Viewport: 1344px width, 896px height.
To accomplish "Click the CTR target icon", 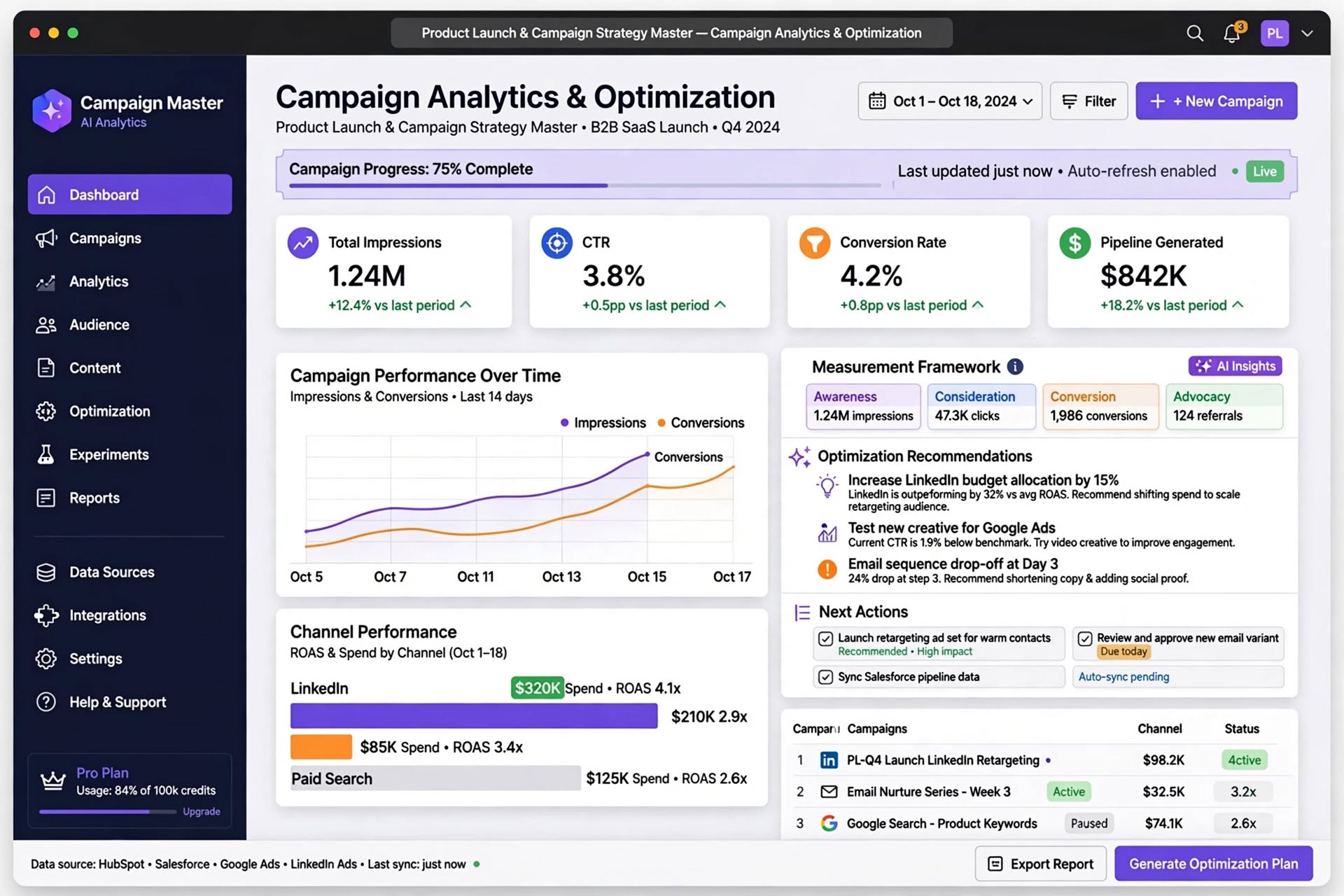I will click(556, 243).
